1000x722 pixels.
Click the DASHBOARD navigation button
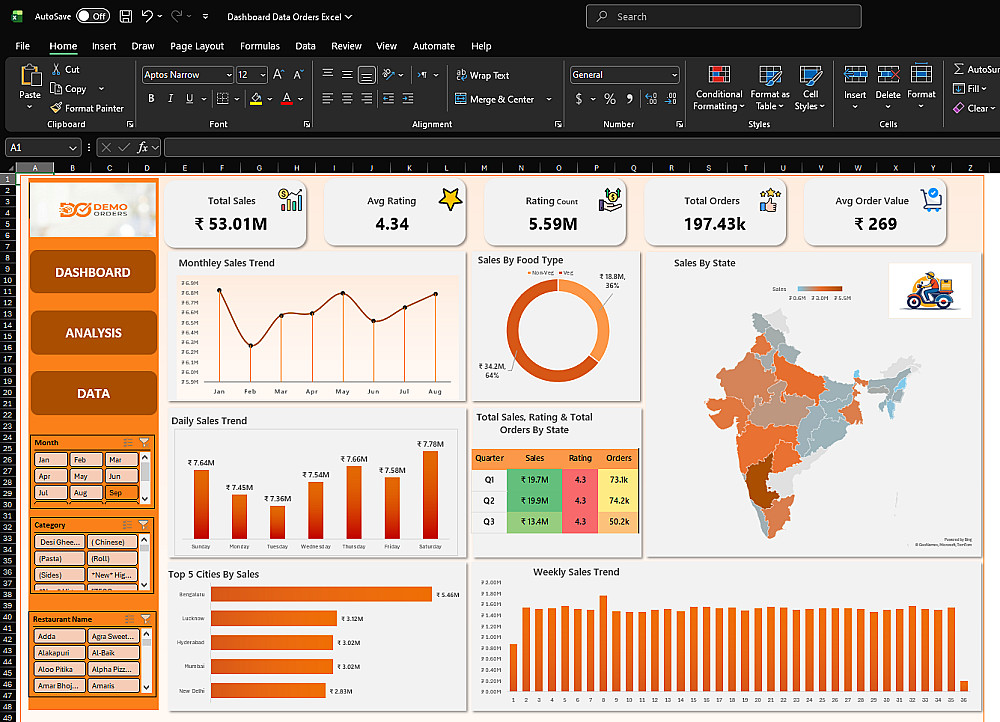(x=93, y=272)
